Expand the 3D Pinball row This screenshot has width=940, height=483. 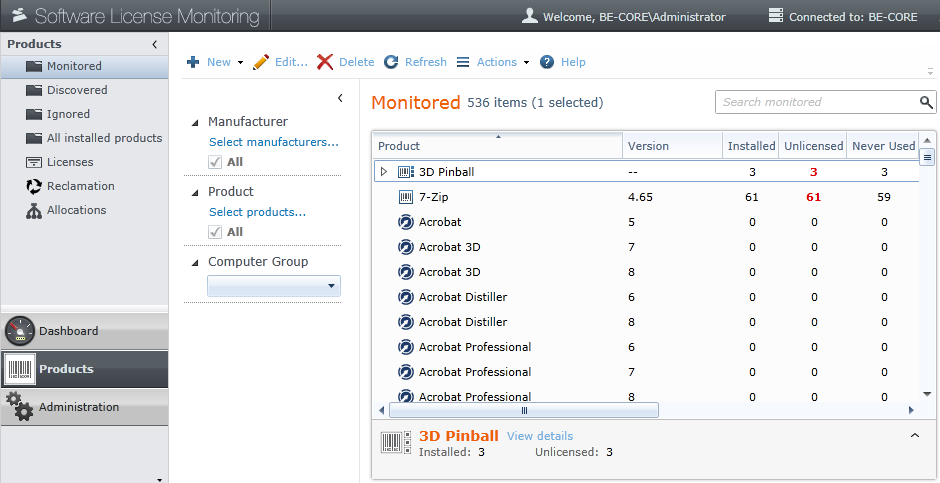pyautogui.click(x=383, y=172)
